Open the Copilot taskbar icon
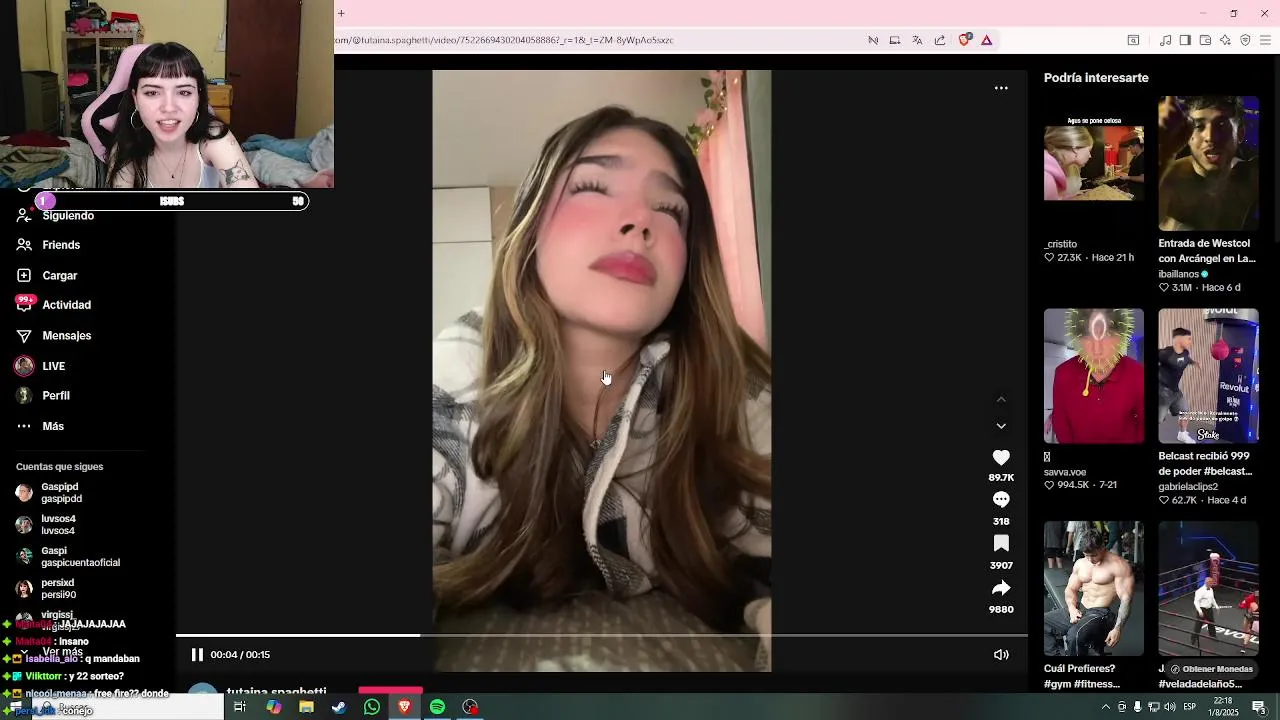The width and height of the screenshot is (1280, 720). [x=273, y=707]
